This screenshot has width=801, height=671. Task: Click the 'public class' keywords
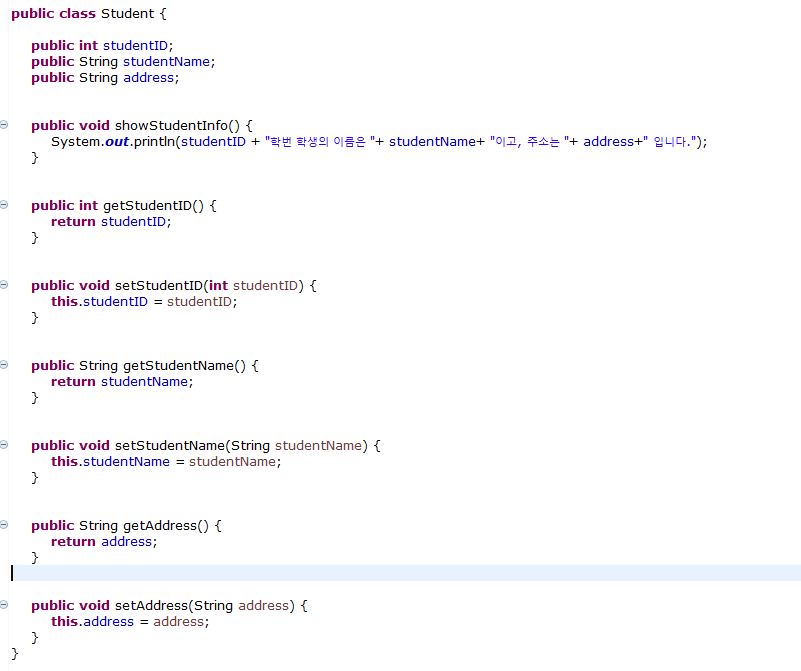(54, 13)
